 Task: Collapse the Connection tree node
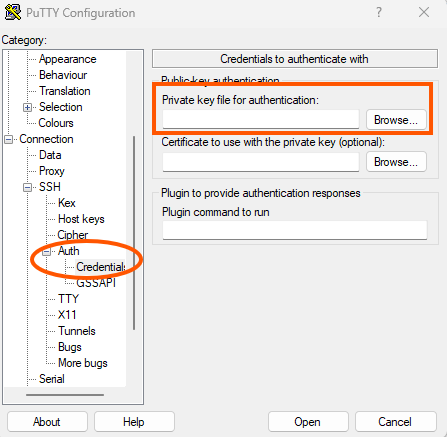(x=8, y=139)
